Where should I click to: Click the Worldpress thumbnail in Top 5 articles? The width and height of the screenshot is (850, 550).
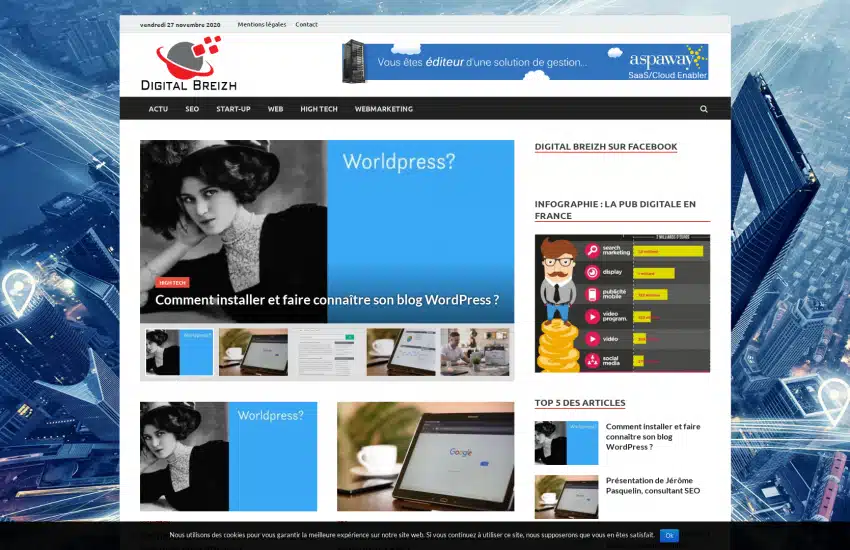(566, 443)
